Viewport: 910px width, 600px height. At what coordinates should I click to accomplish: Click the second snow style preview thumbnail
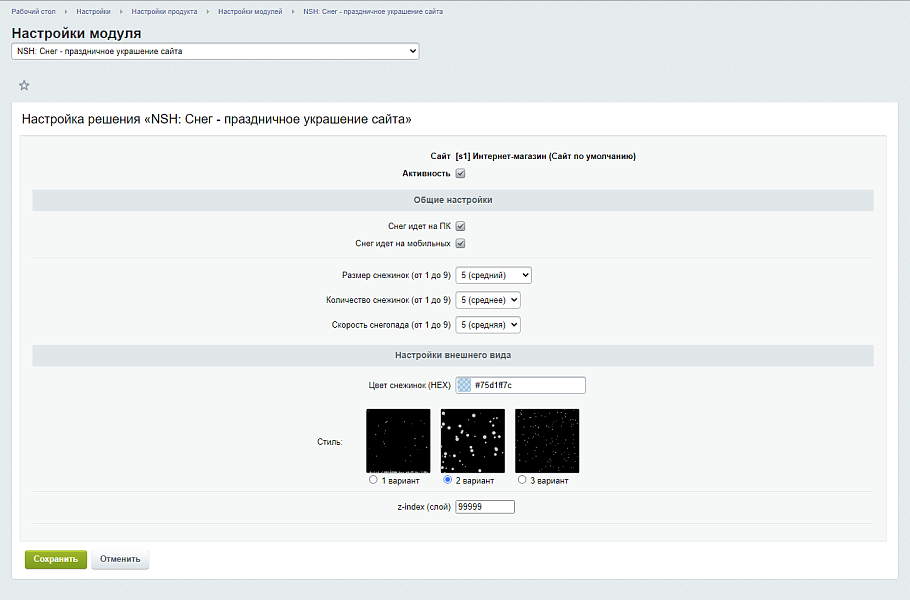point(472,440)
